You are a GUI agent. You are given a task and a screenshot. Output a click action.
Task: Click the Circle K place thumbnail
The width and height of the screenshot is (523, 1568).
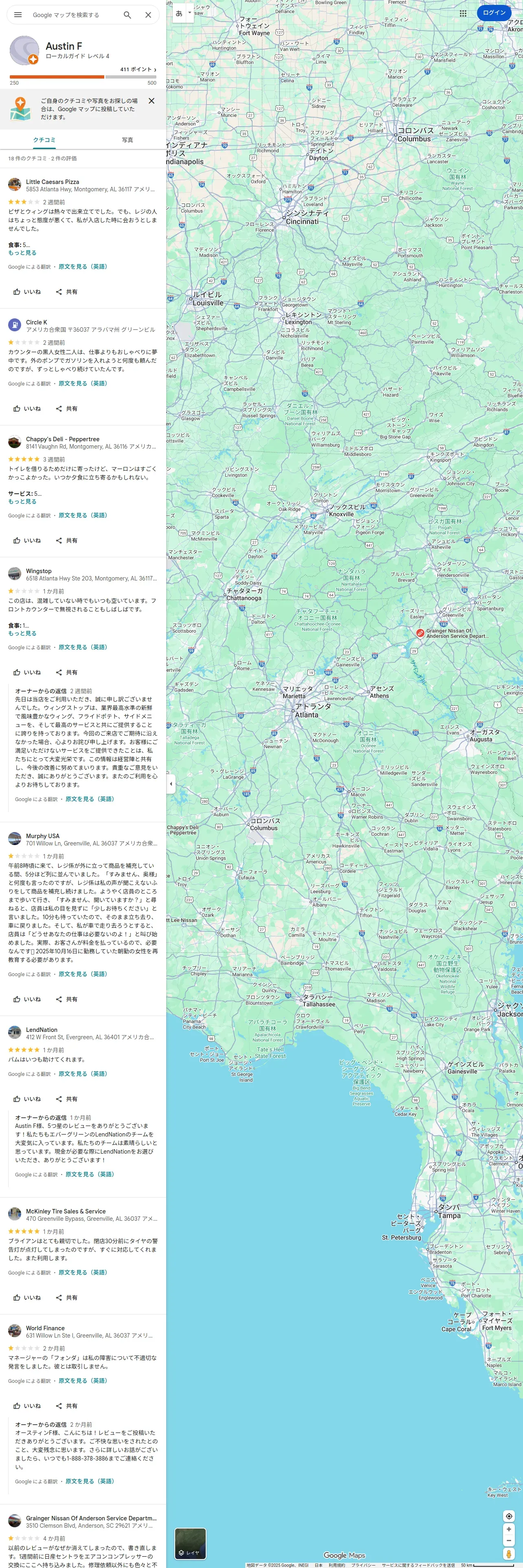[x=15, y=325]
